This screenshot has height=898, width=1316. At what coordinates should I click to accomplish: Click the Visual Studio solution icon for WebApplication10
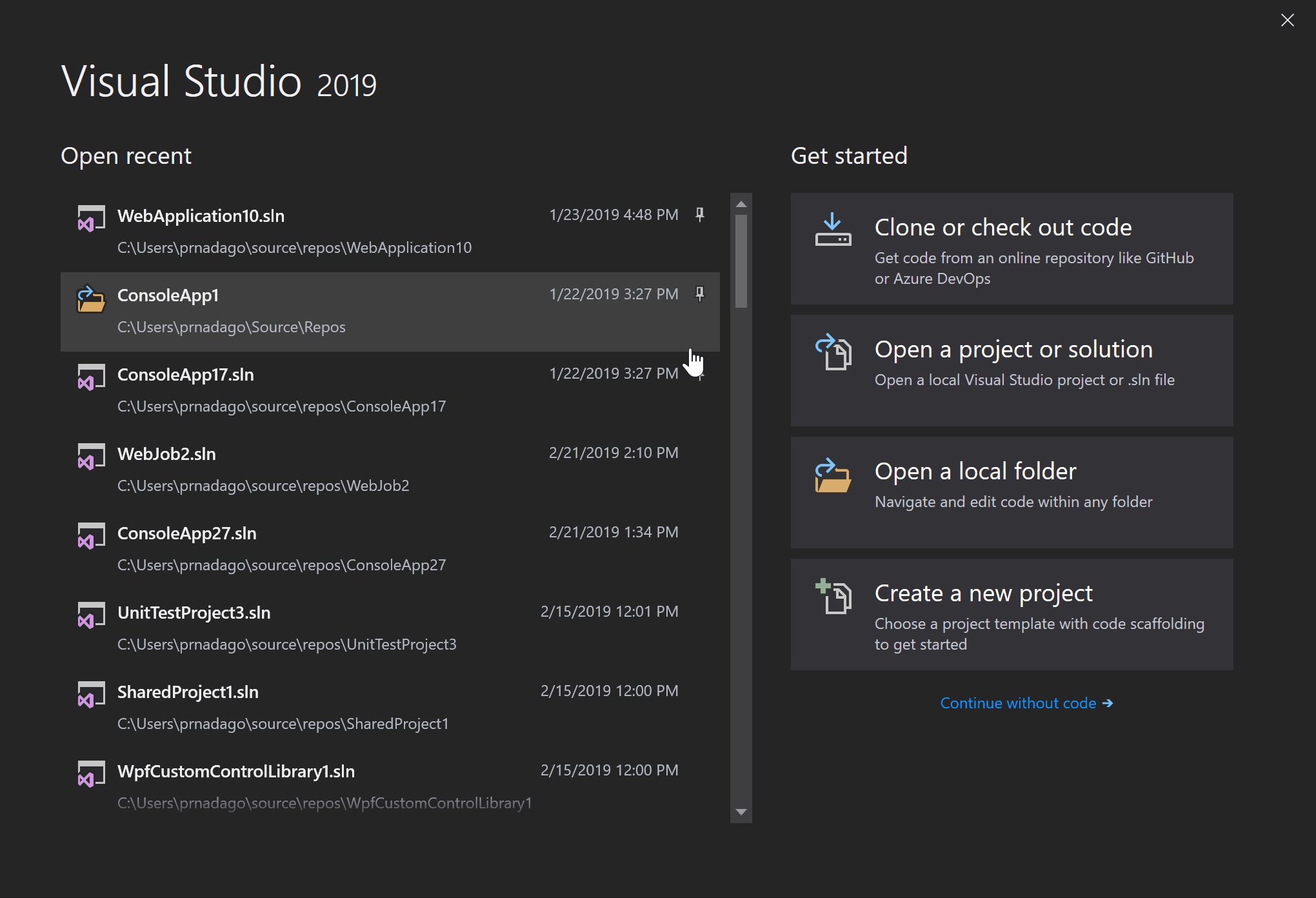click(88, 221)
